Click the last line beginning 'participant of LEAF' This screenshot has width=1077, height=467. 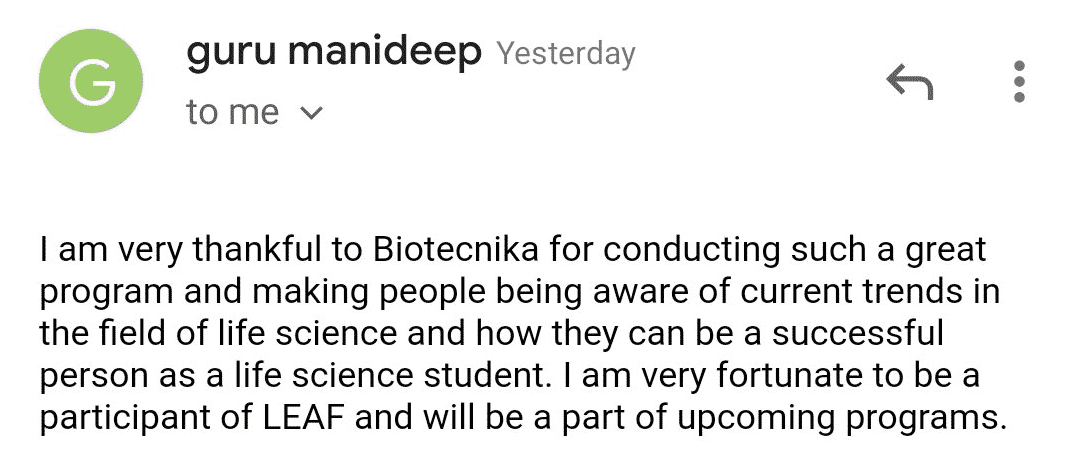[x=523, y=418]
